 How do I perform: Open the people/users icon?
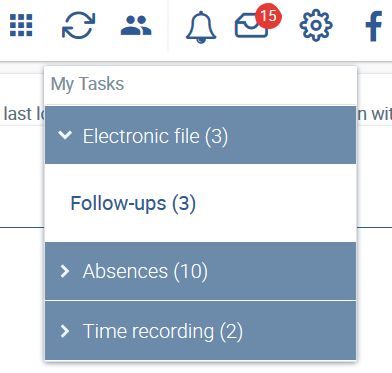point(136,25)
